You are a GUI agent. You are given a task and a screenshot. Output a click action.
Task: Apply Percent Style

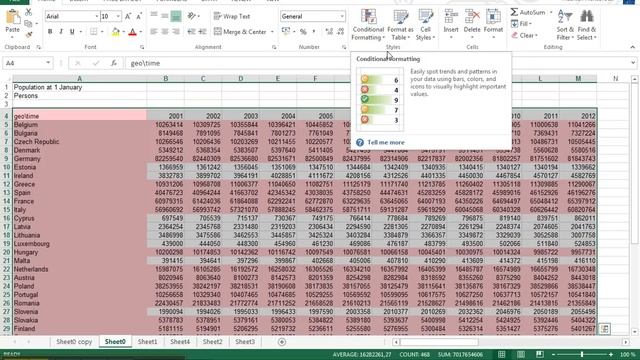pos(303,31)
